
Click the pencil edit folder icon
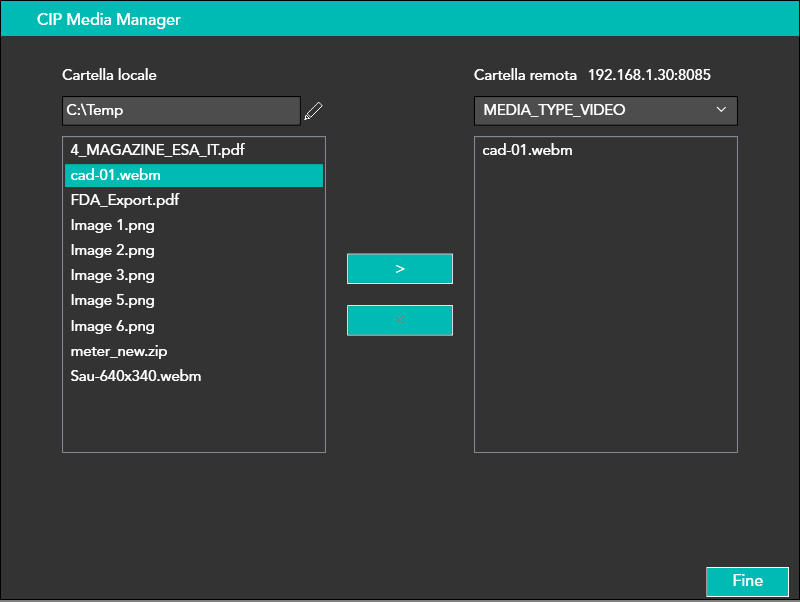(314, 111)
